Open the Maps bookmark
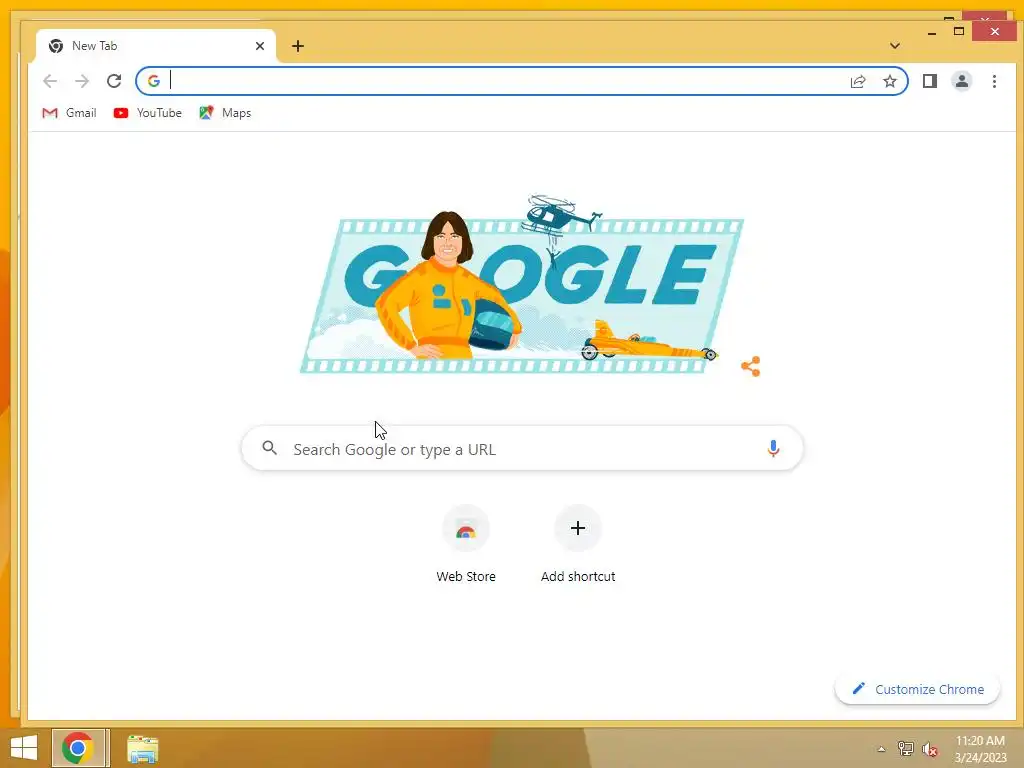 tap(225, 113)
